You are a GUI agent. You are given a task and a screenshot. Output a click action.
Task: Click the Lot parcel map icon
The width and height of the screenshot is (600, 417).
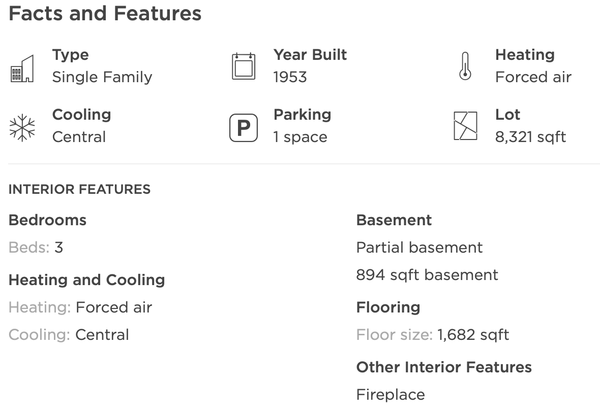click(465, 126)
